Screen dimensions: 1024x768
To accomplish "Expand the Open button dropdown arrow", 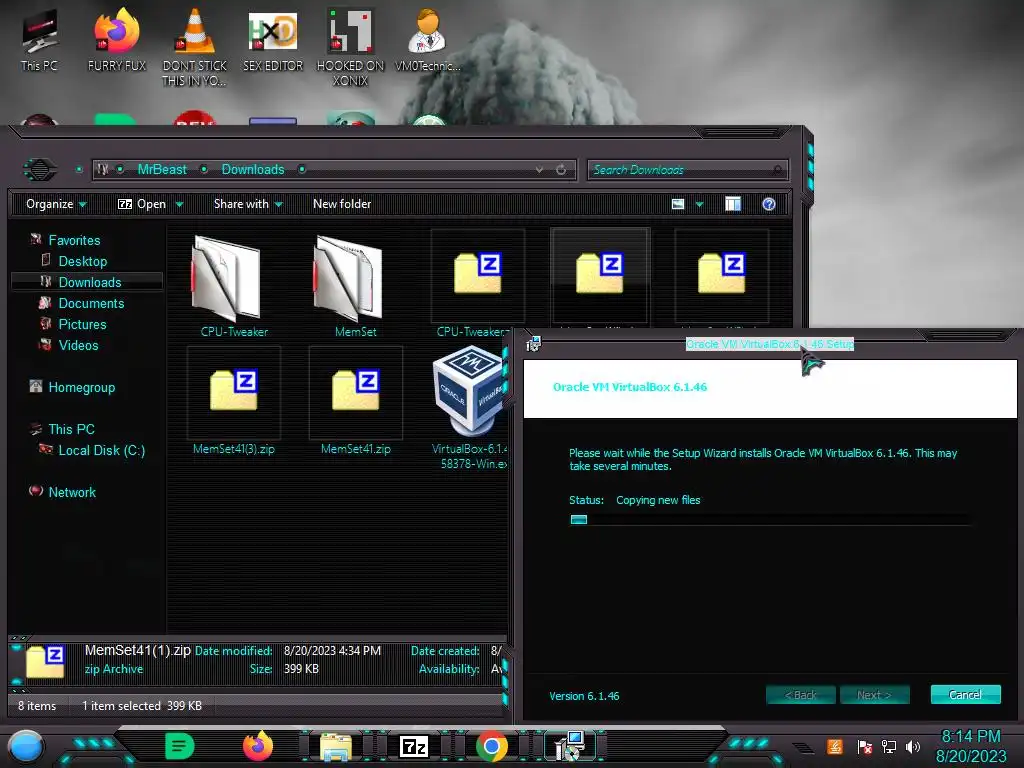I will pos(179,205).
